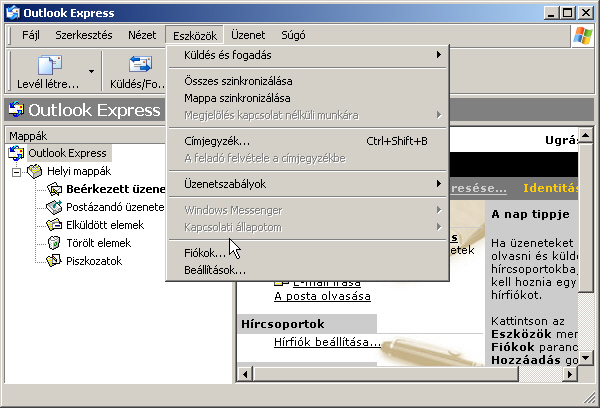Click the A posta olvasása link
The image size is (600, 408).
pos(322,296)
